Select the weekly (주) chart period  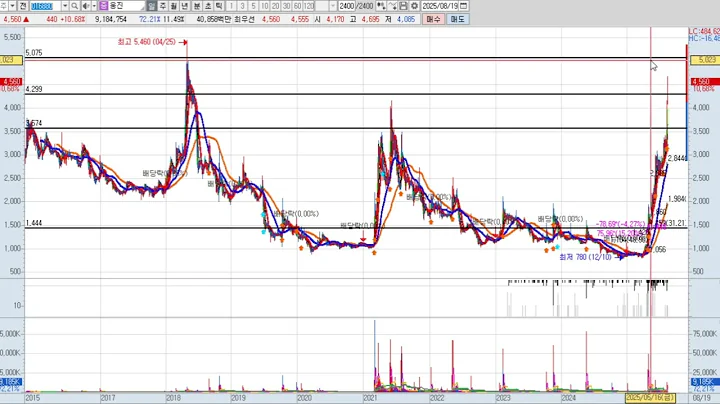tap(163, 6)
